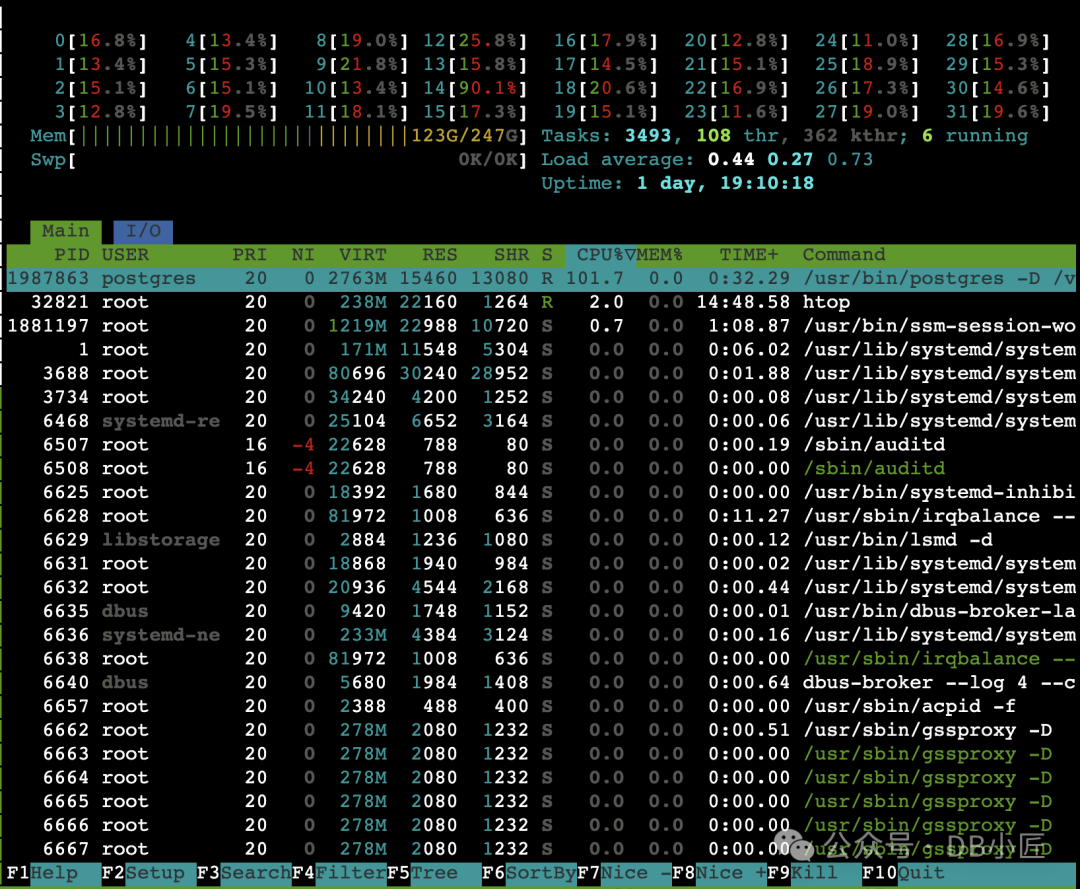Select process row PID 3734
This screenshot has height=889, width=1080.
click(541, 398)
